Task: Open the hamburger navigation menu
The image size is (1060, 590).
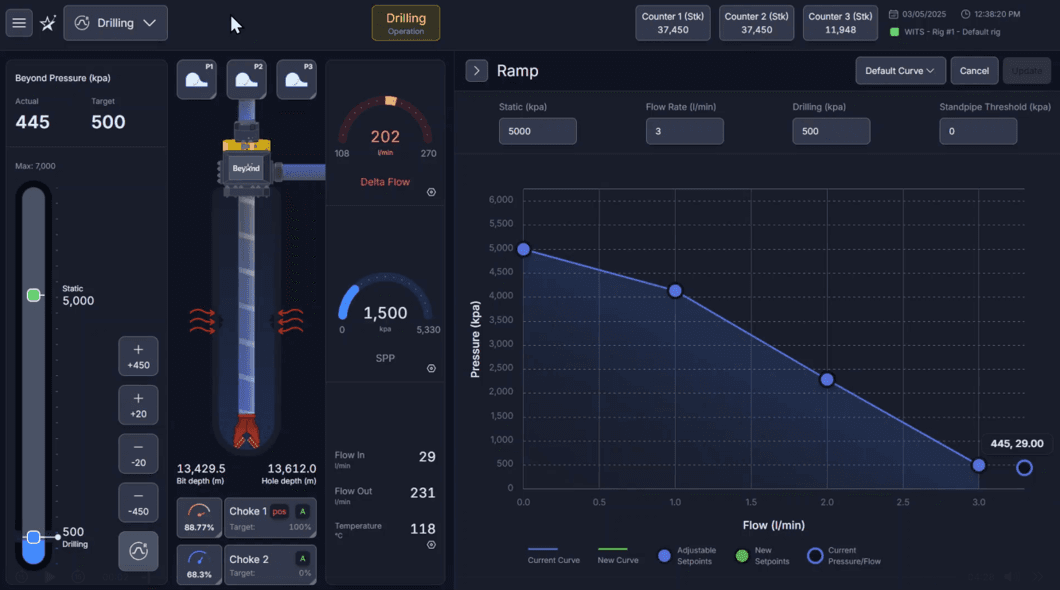Action: 18,22
